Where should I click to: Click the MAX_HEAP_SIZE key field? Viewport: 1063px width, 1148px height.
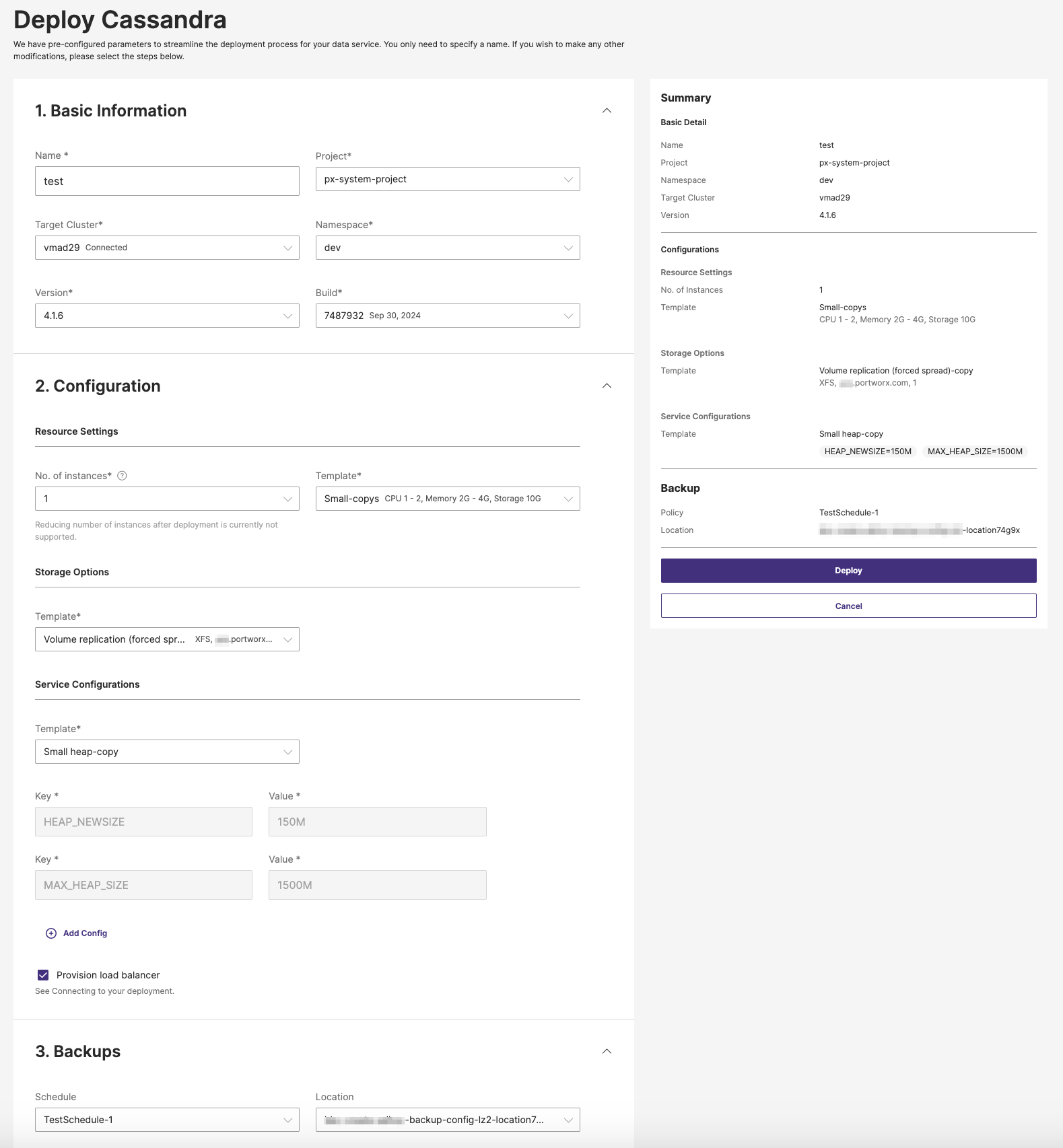(x=143, y=885)
